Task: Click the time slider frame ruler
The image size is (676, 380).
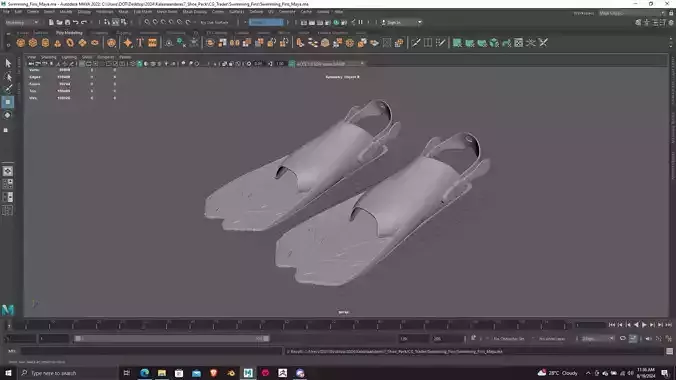Action: (289, 325)
